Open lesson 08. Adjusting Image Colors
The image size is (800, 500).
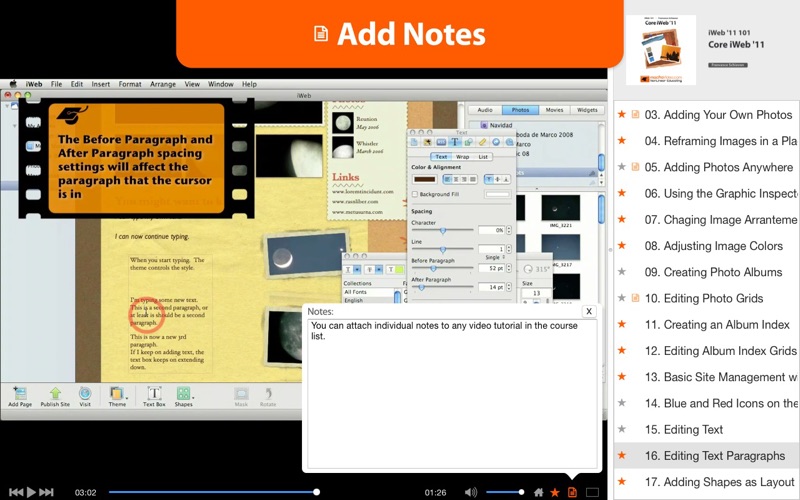[713, 246]
